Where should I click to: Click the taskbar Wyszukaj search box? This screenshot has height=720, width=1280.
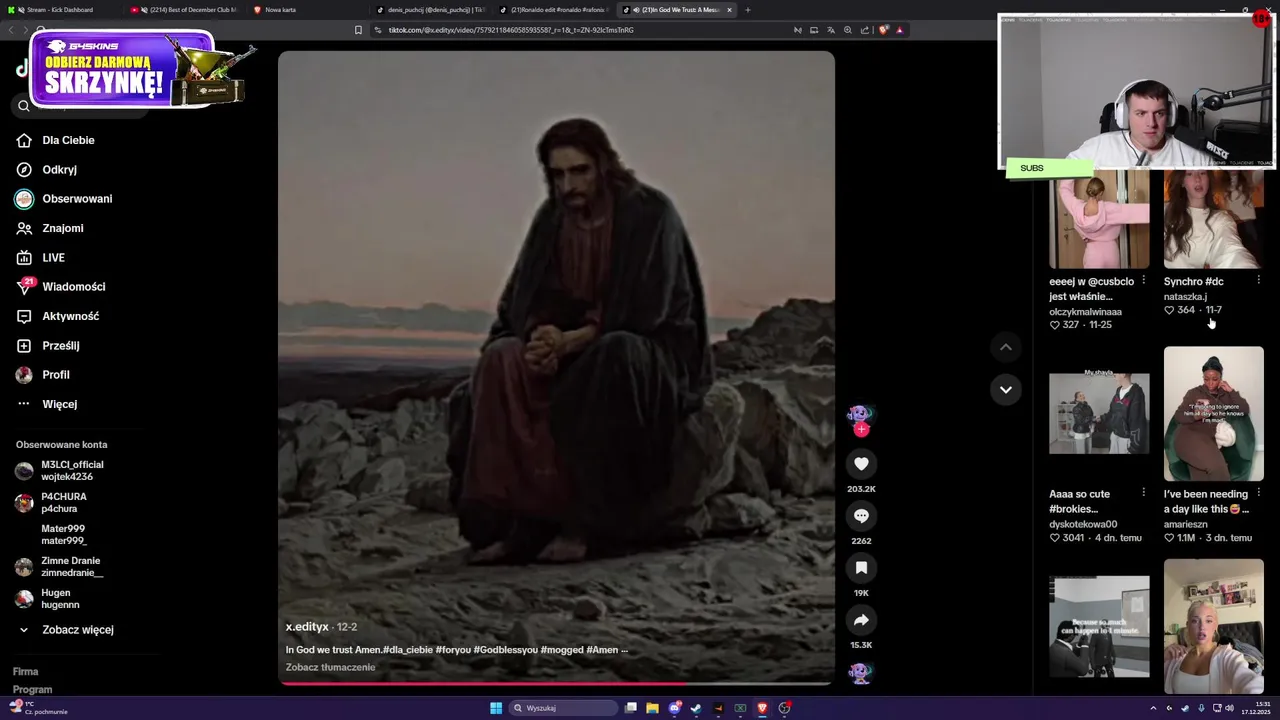562,708
